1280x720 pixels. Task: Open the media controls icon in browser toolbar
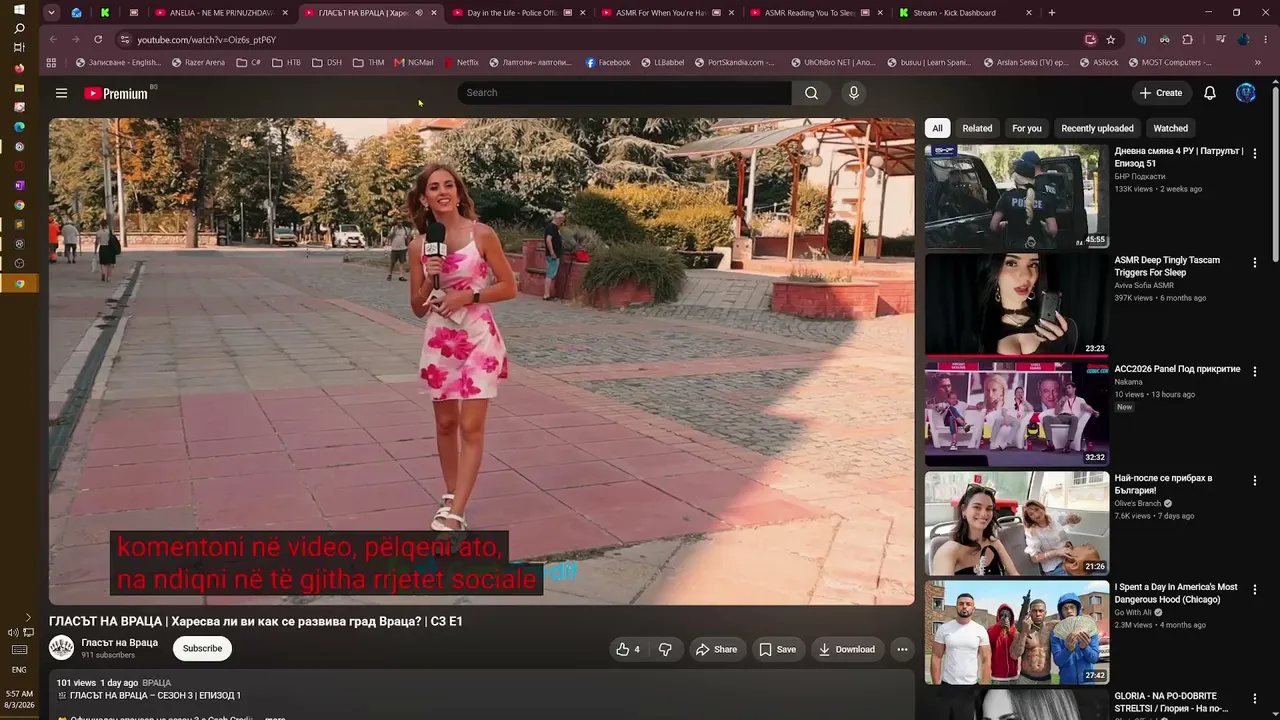pos(1221,39)
